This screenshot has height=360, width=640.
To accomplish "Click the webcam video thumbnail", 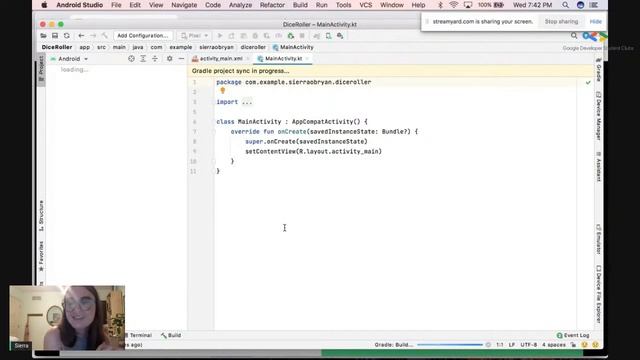I will (67, 318).
